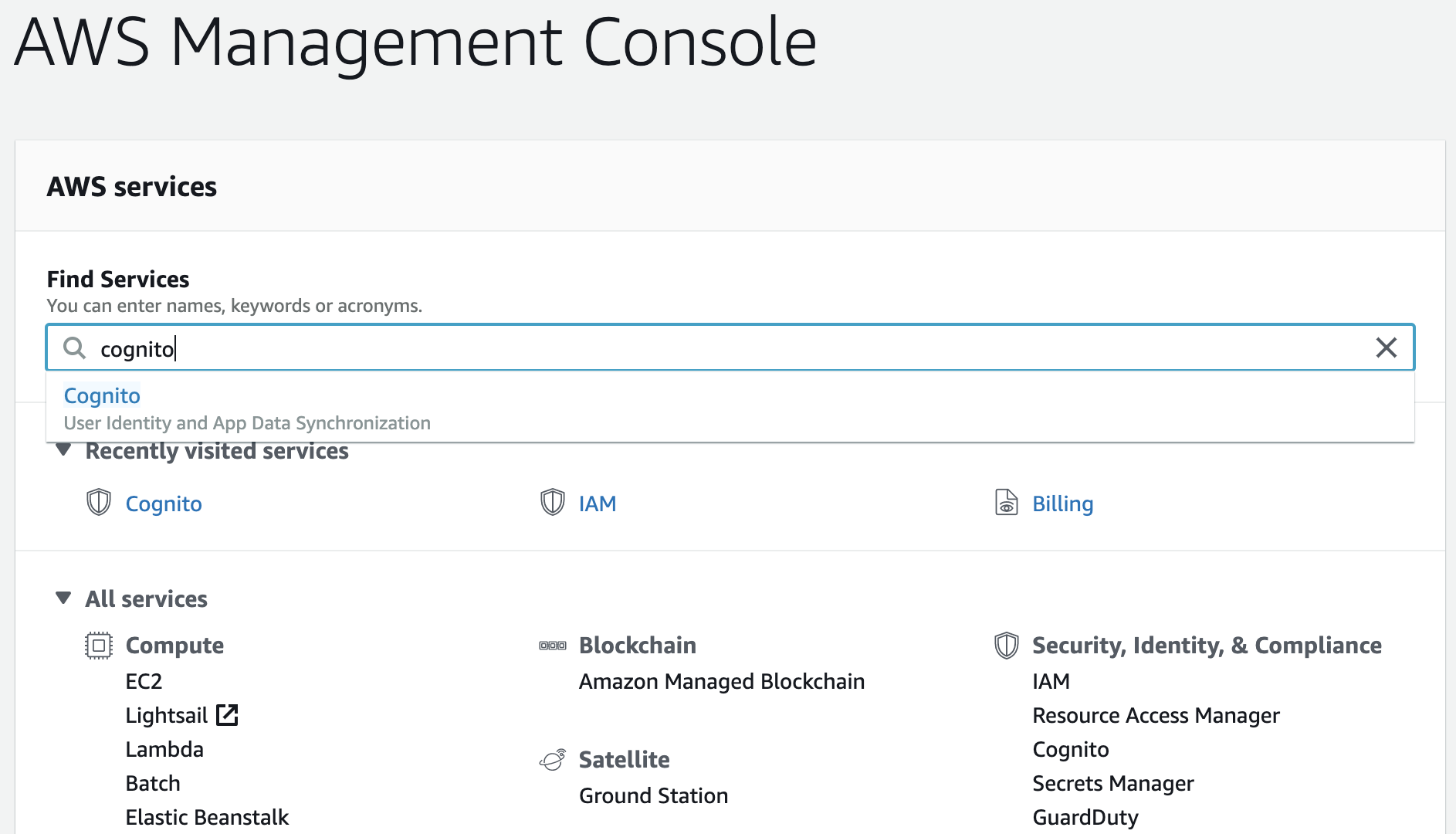Open Cognito under Security, Identity, & Compliance

(1071, 749)
